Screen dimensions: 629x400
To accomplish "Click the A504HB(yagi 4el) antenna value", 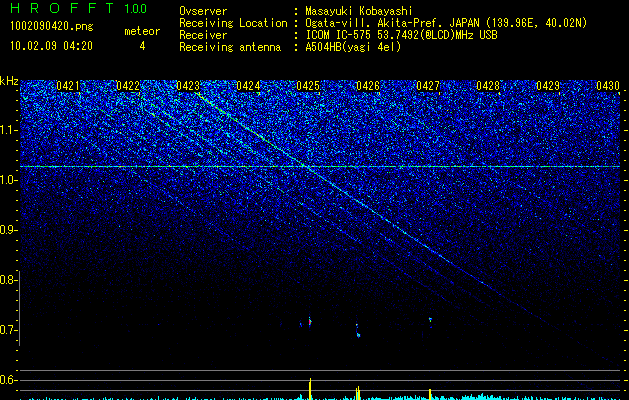I will tap(353, 47).
